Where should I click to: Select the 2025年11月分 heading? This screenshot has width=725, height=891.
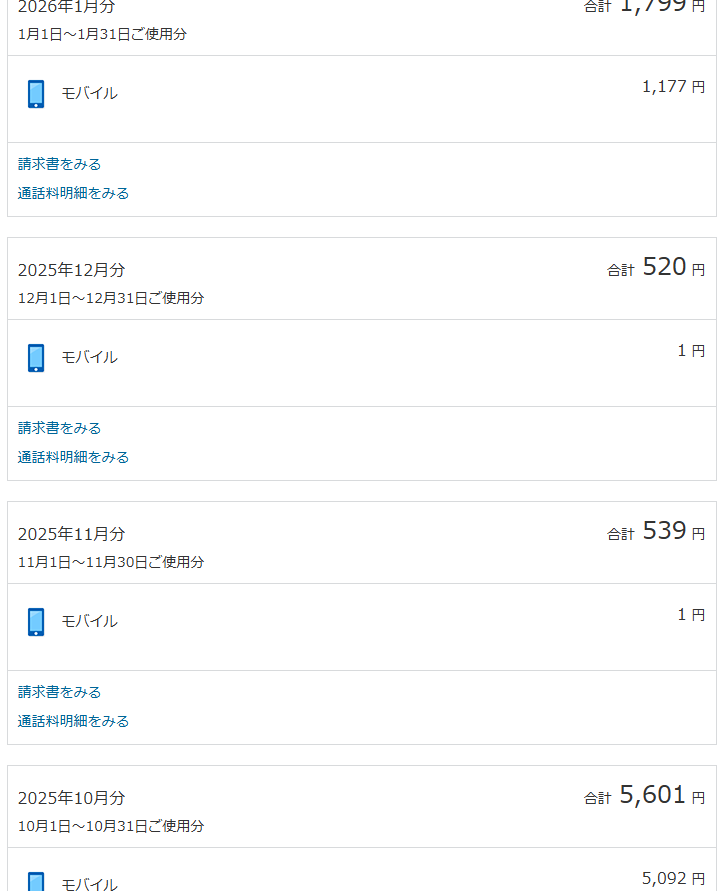[72, 534]
